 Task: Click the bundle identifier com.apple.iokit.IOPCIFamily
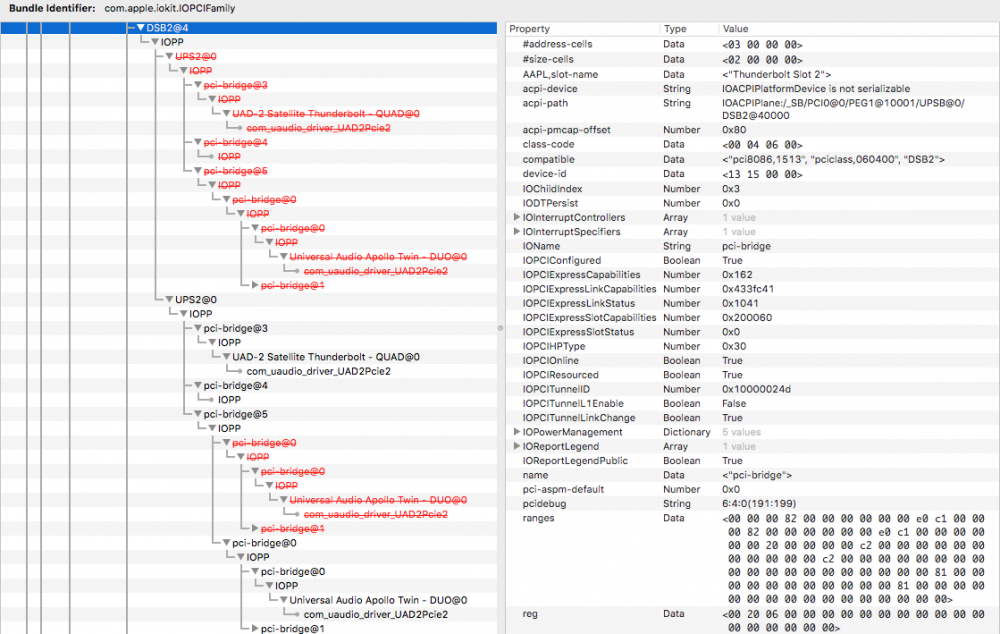(x=170, y=8)
